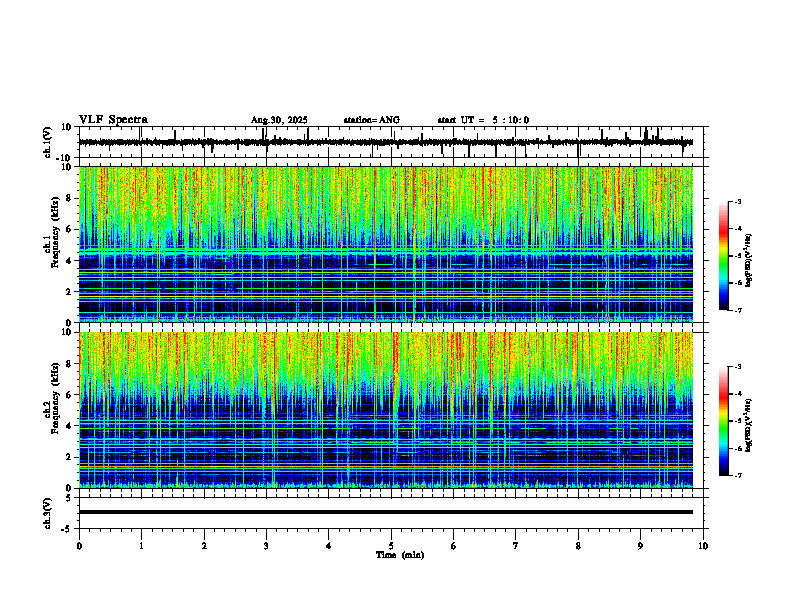
Task: Click the "VLF Spectra" plot title
Action: tap(113, 120)
